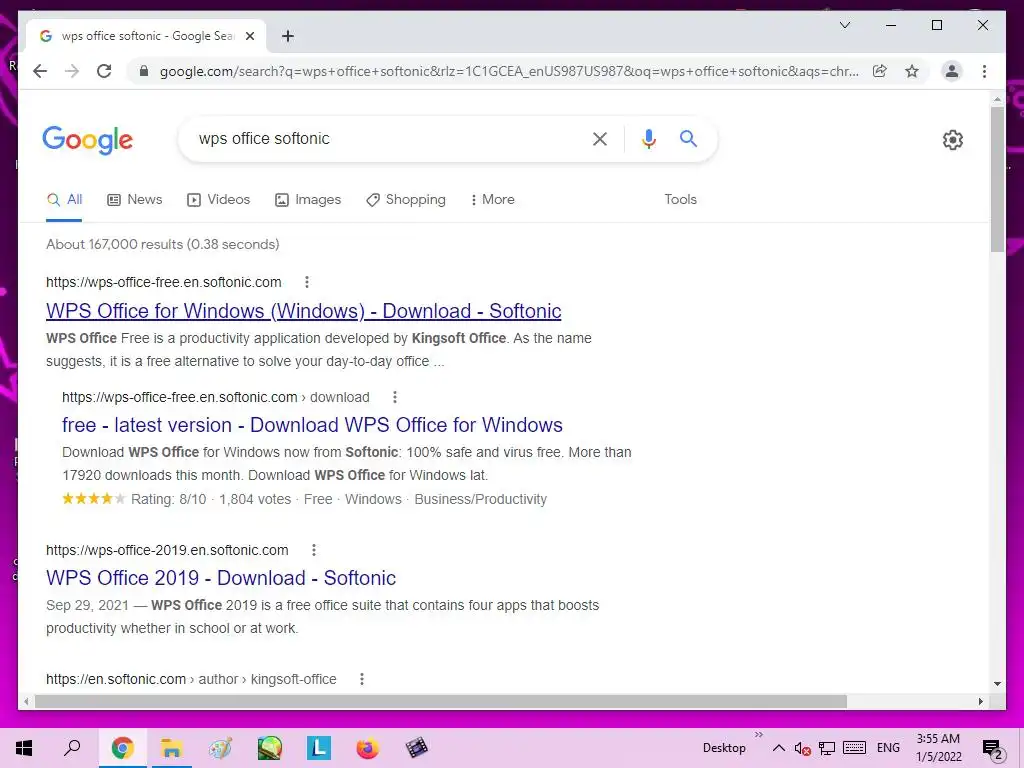Open the clock showing 3:55 AM
The width and height of the screenshot is (1024, 768).
938,748
